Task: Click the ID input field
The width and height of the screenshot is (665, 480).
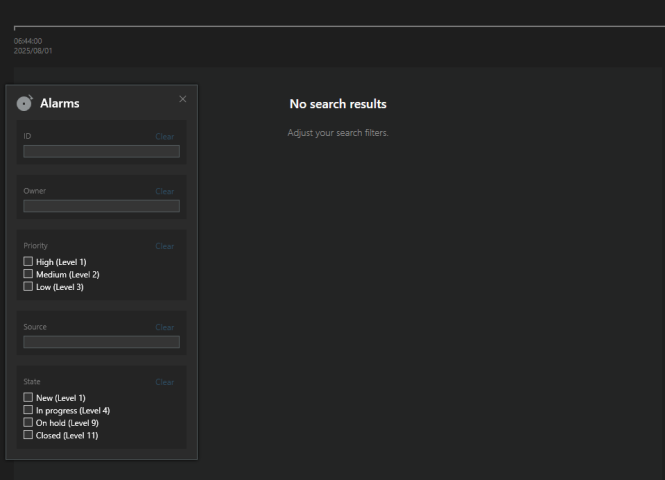Action: 101,151
